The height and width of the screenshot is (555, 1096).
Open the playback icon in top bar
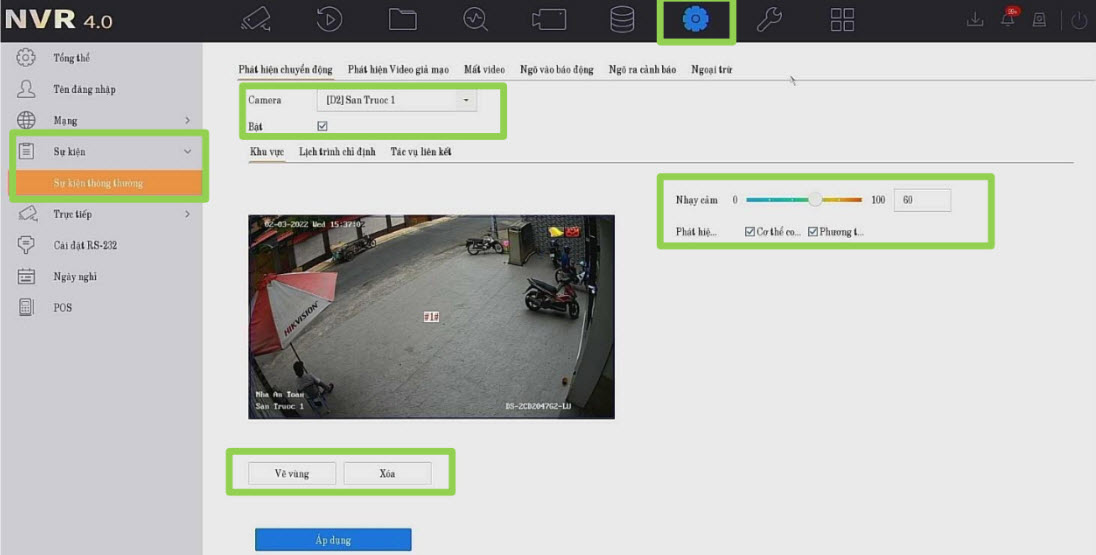coord(329,20)
